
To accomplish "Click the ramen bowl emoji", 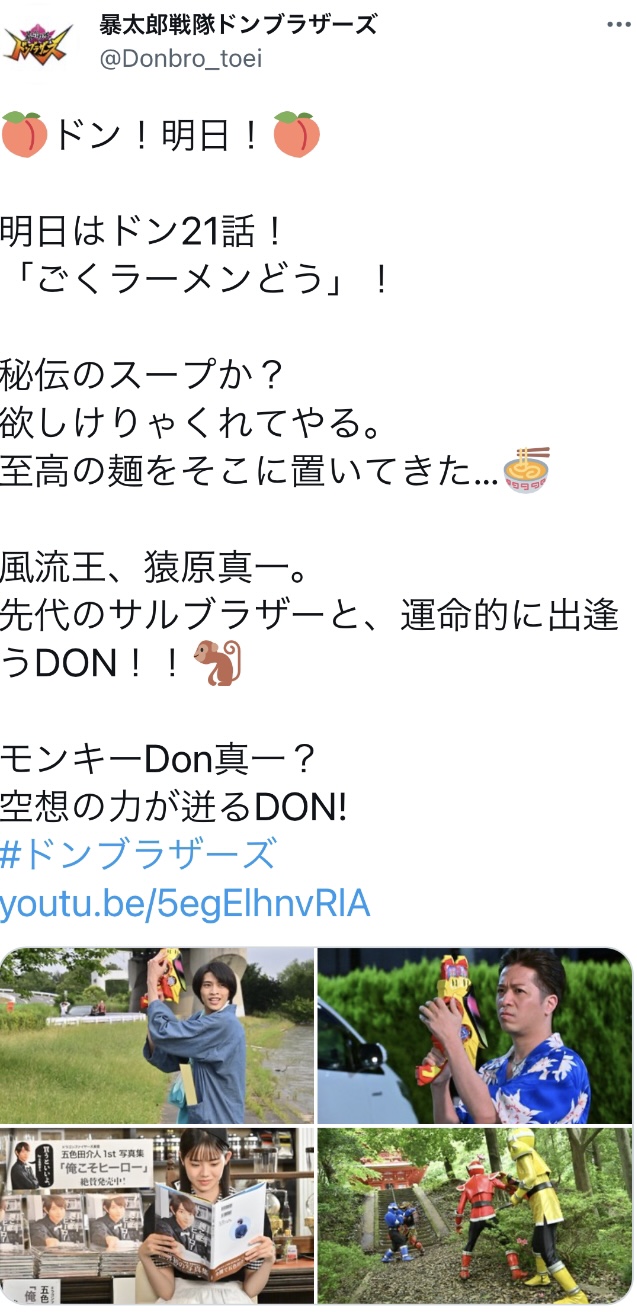I will (x=529, y=470).
